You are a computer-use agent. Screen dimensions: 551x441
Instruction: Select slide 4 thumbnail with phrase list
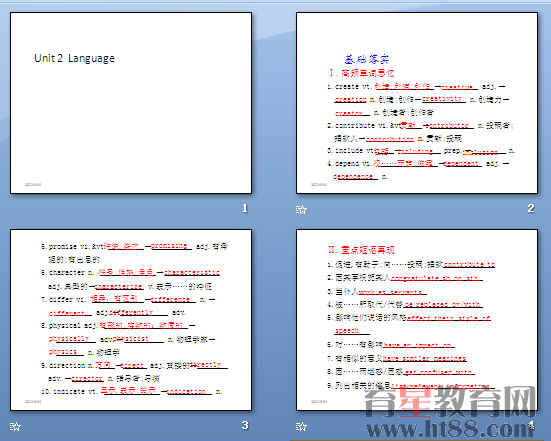pyautogui.click(x=417, y=320)
